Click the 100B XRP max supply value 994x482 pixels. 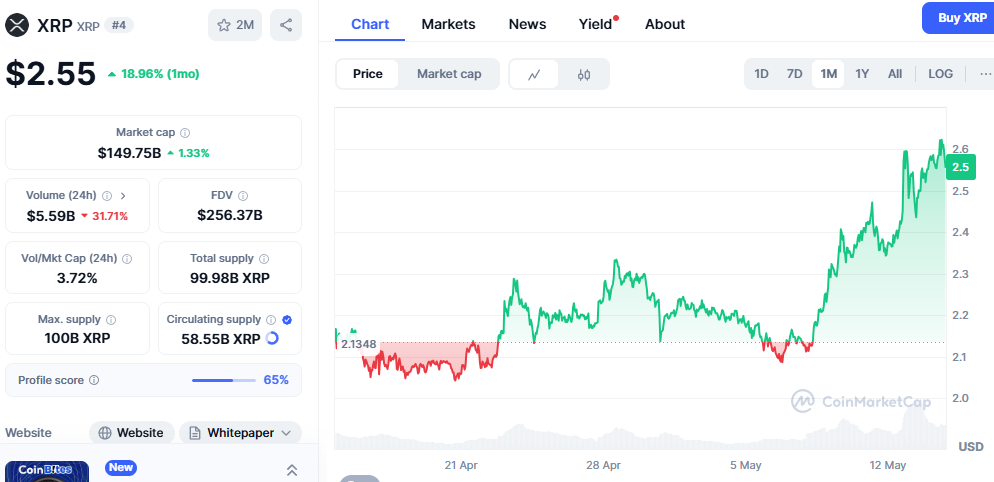click(x=77, y=338)
